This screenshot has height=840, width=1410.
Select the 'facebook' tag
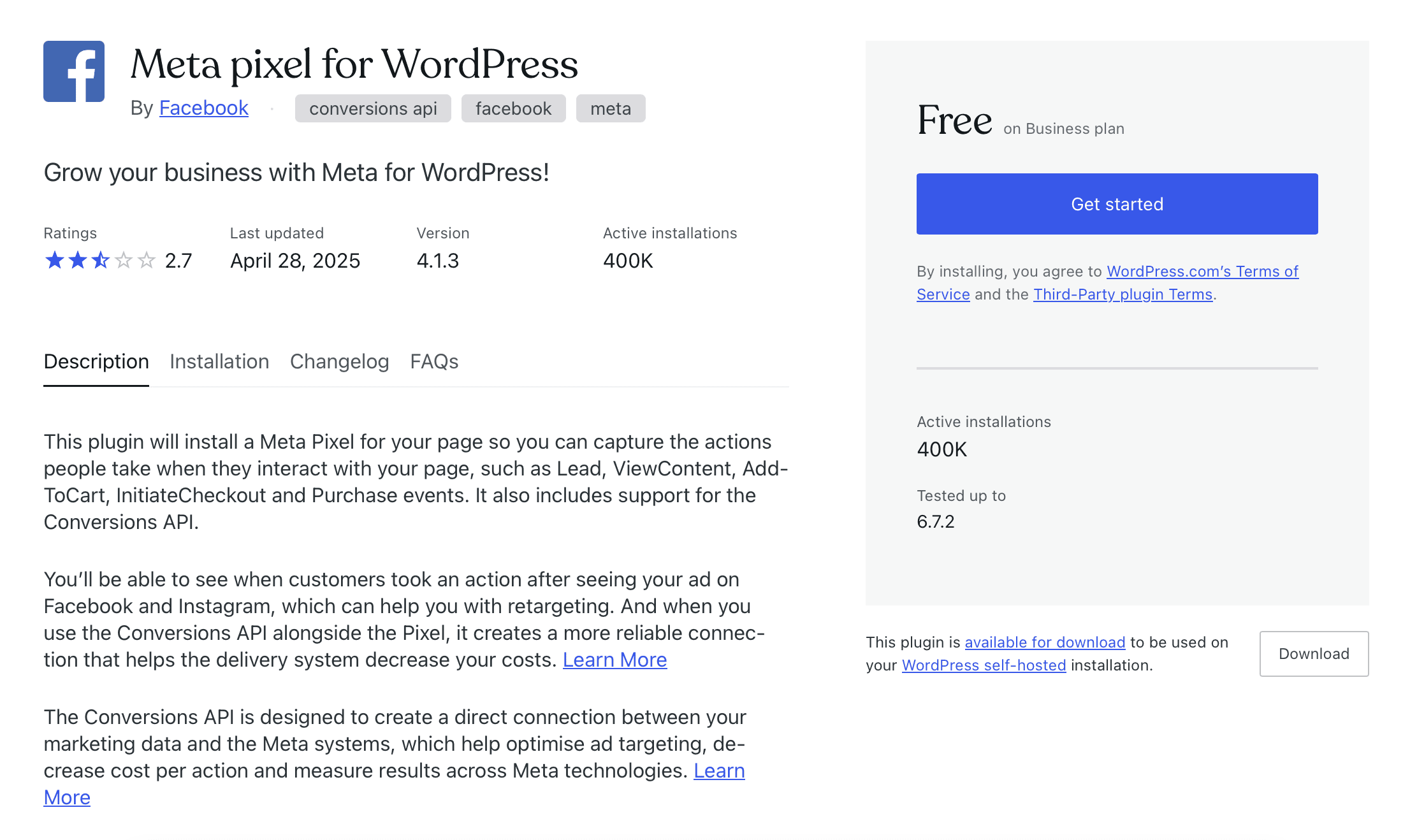[513, 108]
